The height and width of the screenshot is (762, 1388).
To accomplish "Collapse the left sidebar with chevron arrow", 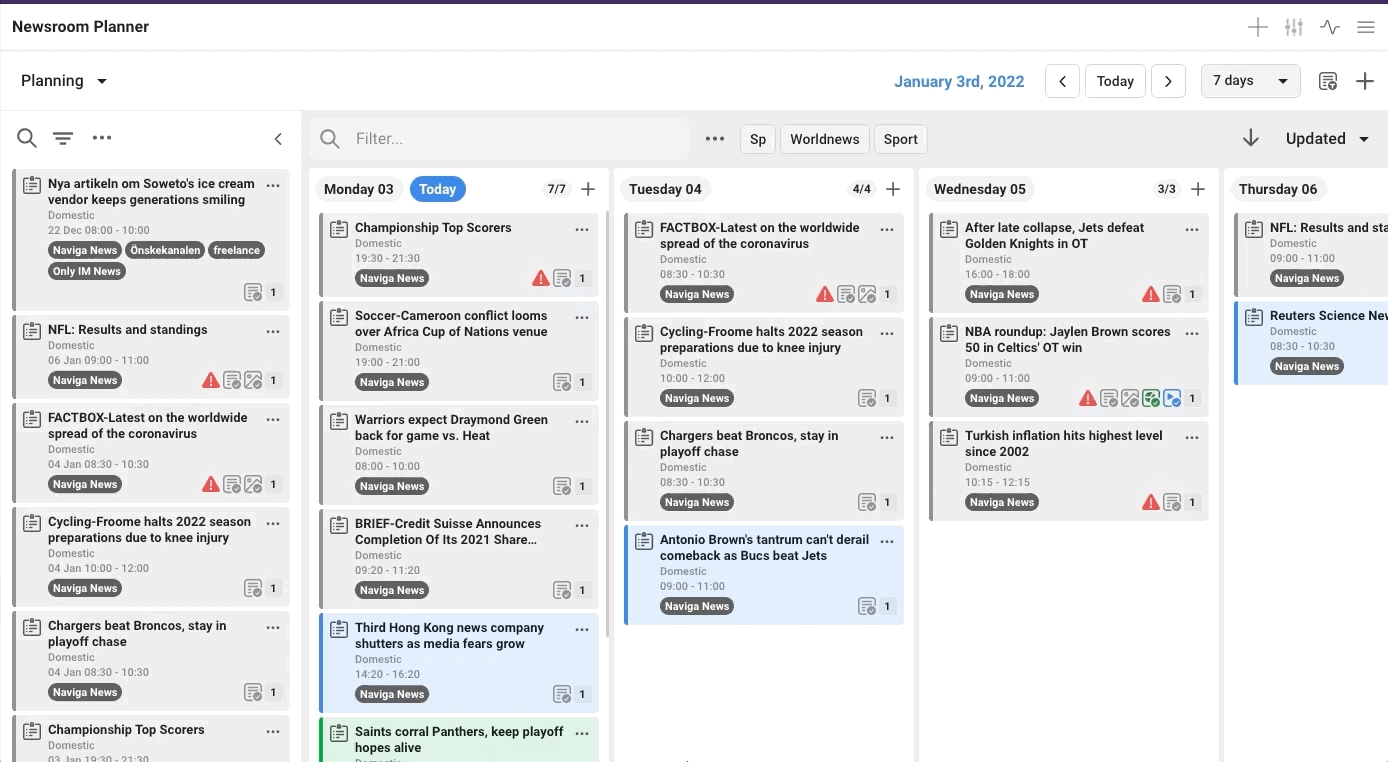I will (278, 139).
